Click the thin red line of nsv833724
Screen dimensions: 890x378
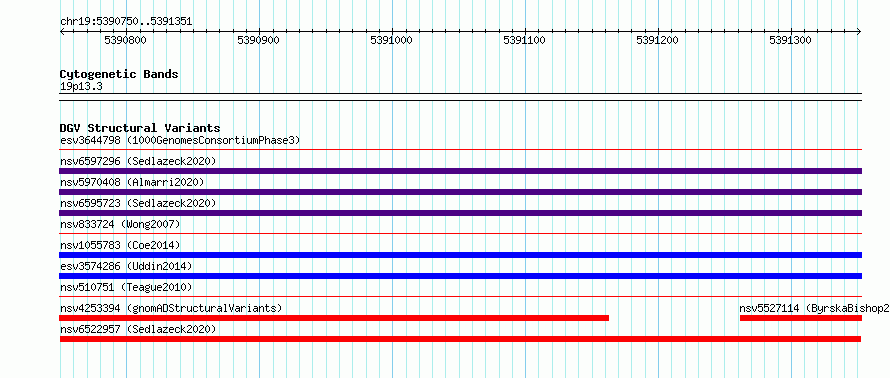[461, 234]
